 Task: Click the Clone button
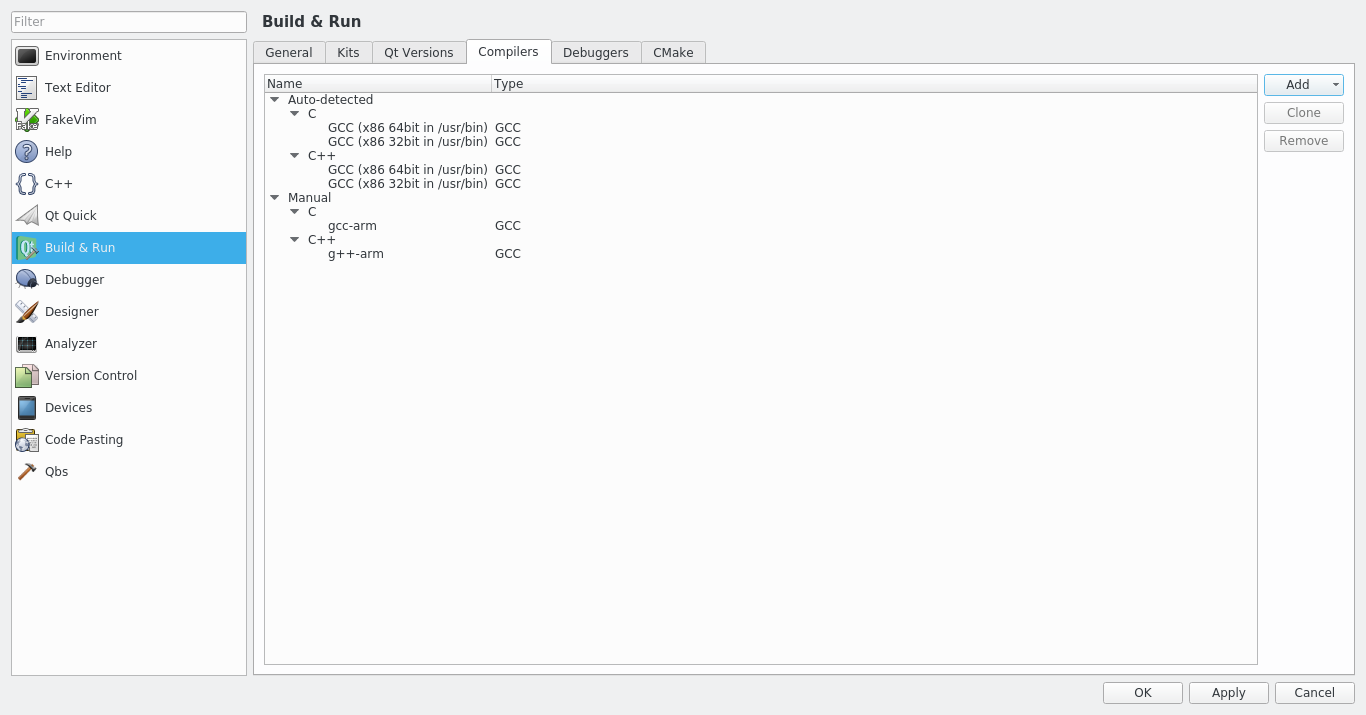pos(1304,113)
